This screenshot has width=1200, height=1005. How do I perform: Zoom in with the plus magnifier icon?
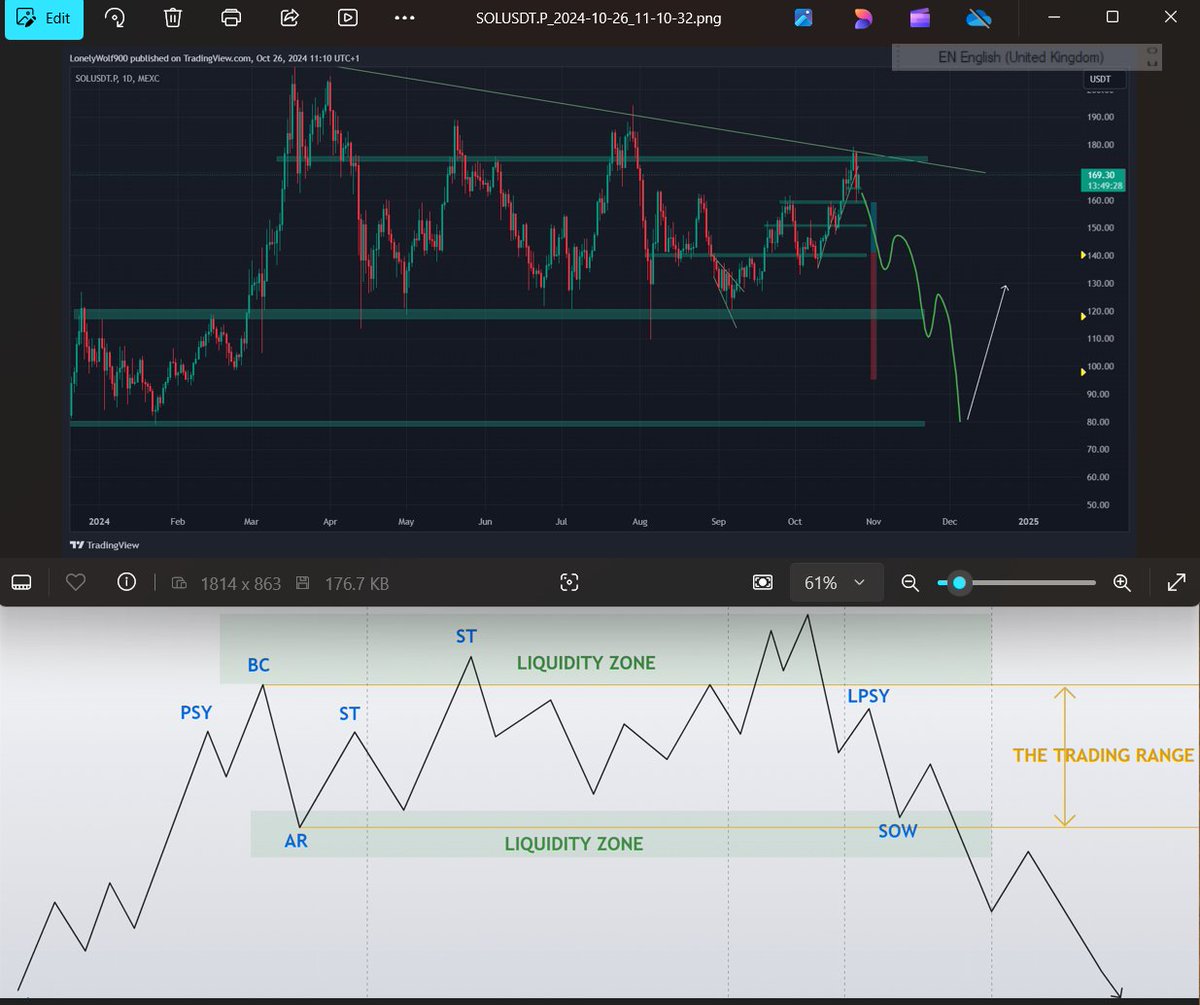pos(1121,582)
